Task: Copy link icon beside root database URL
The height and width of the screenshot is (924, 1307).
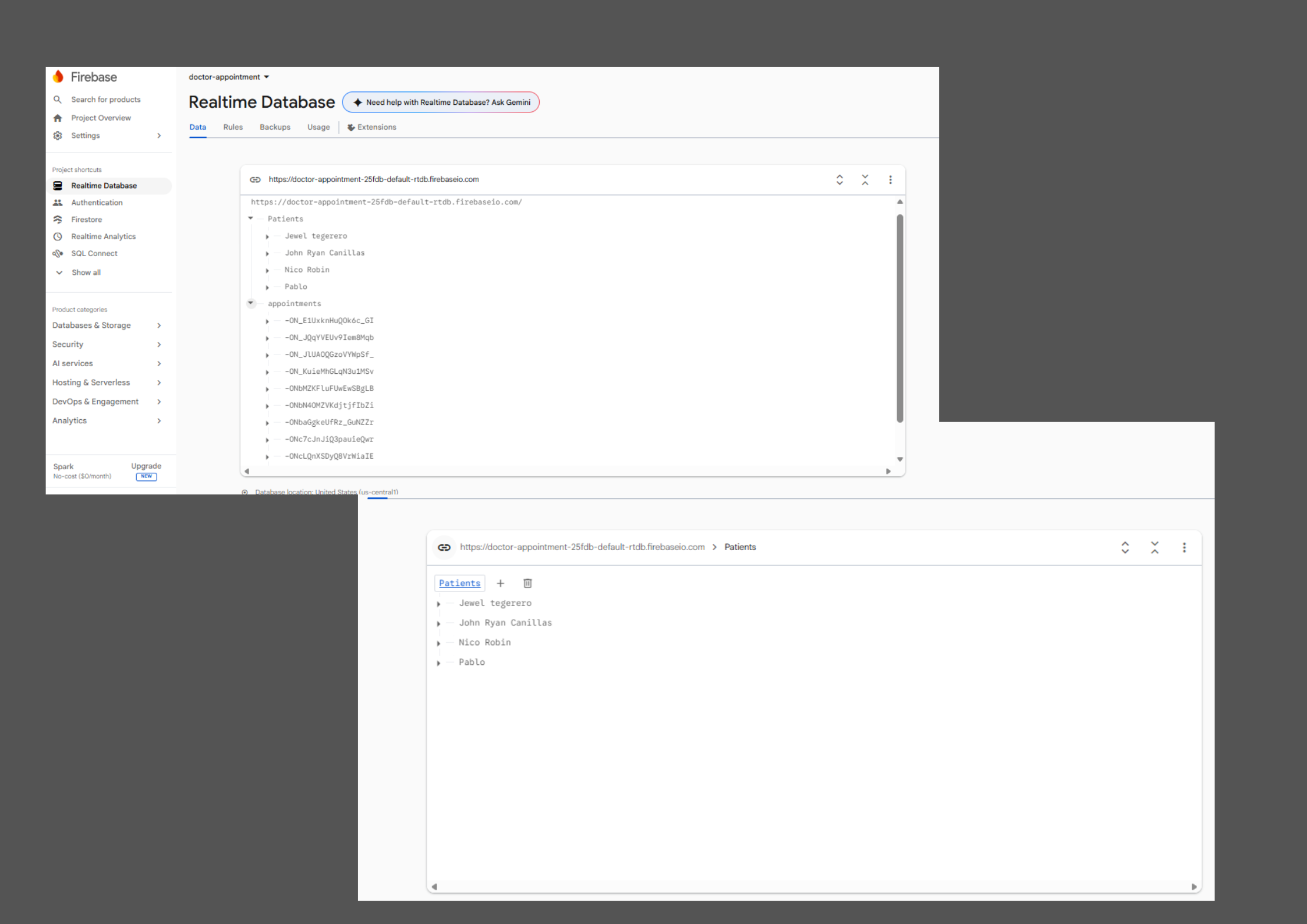Action: [x=255, y=179]
